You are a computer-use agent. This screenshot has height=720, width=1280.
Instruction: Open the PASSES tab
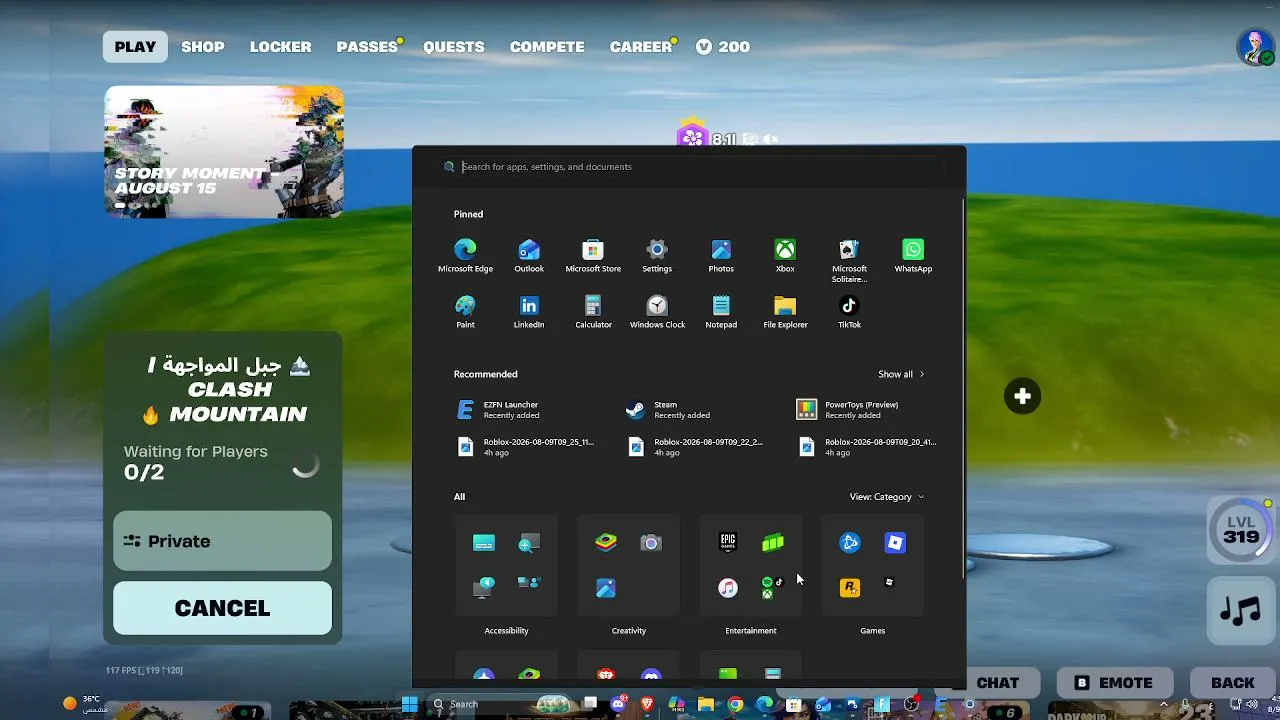pyautogui.click(x=368, y=47)
